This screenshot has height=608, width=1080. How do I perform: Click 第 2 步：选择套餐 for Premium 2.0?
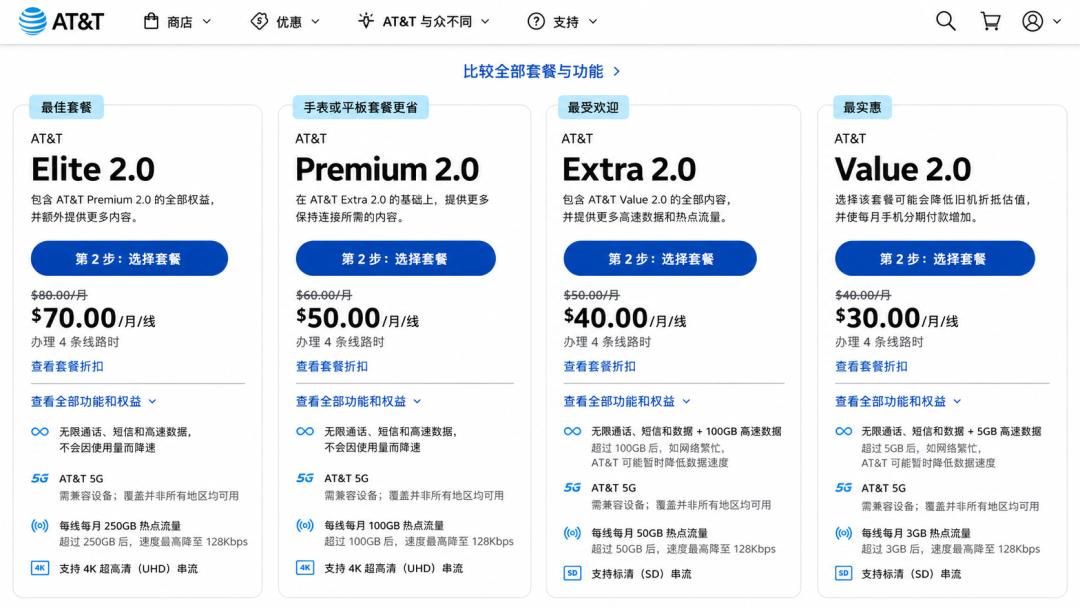395,258
